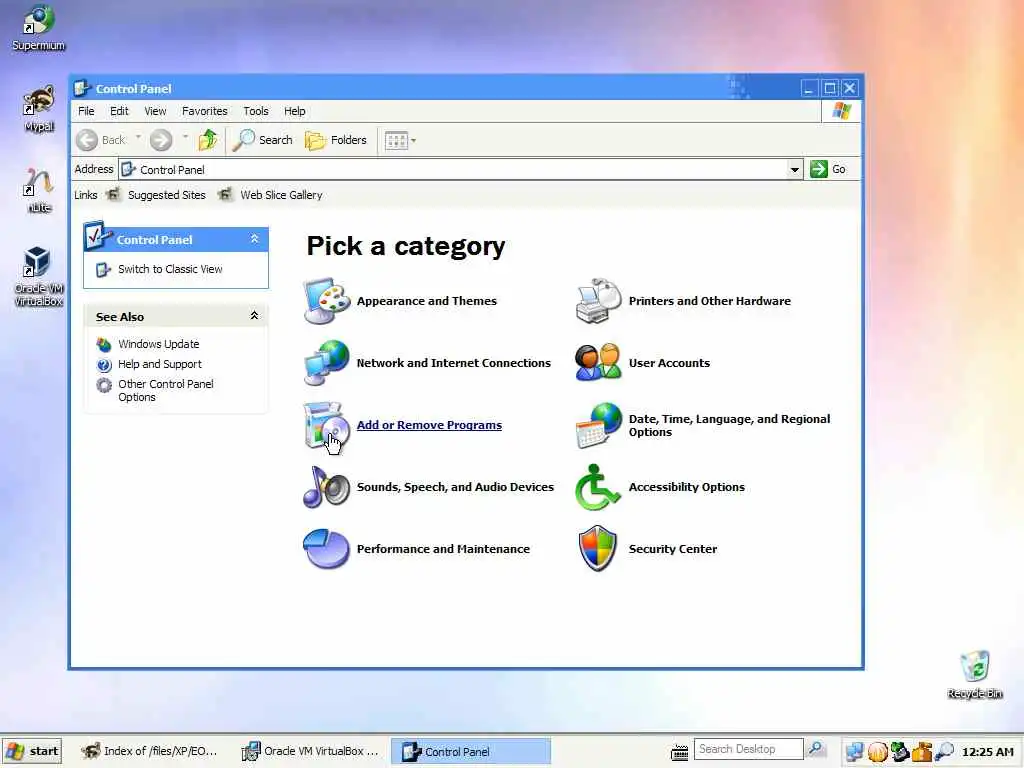Open the Favorites menu
Screen dimensions: 1024x768
[204, 111]
